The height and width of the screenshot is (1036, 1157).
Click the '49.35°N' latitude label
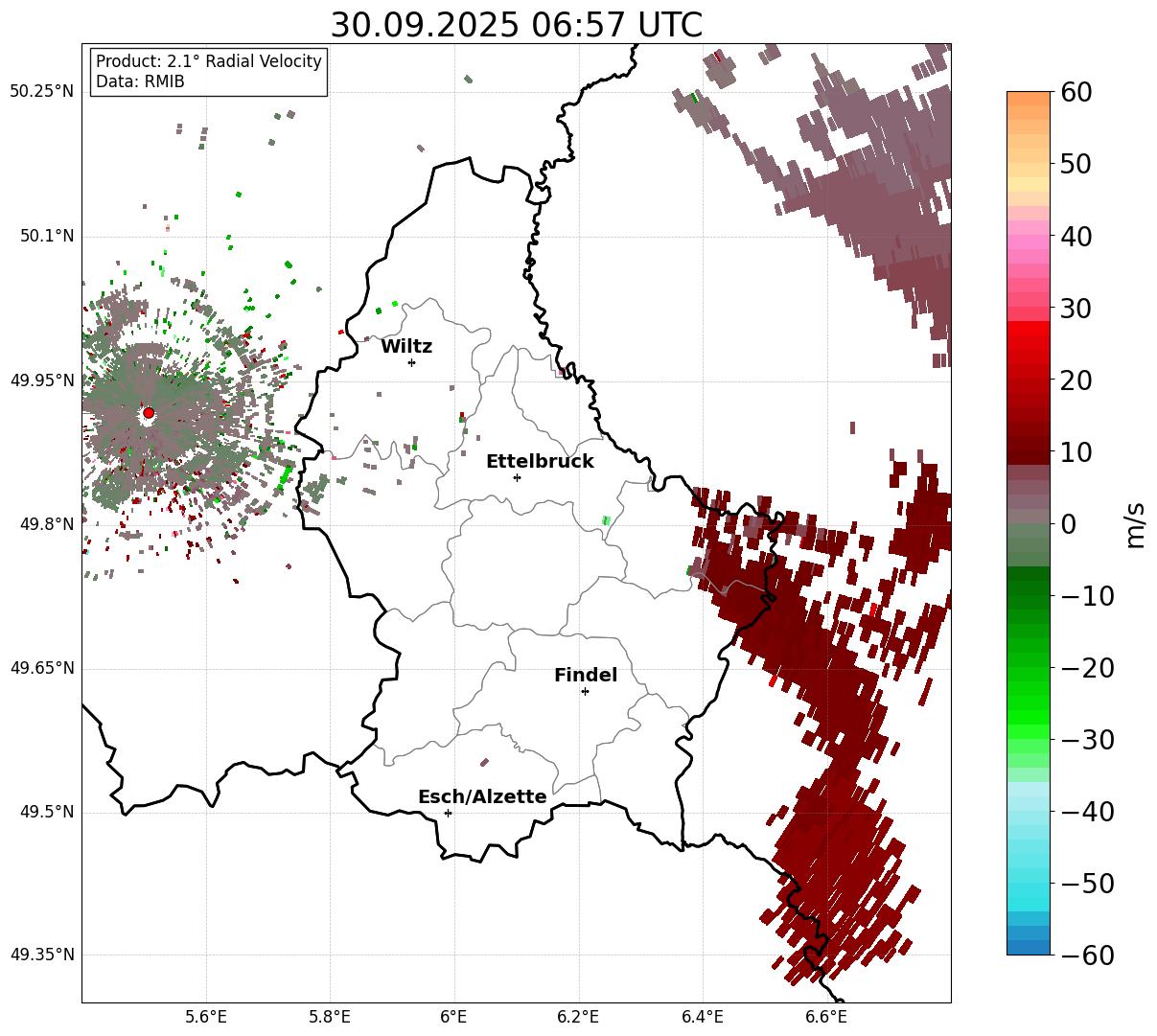coord(42,955)
